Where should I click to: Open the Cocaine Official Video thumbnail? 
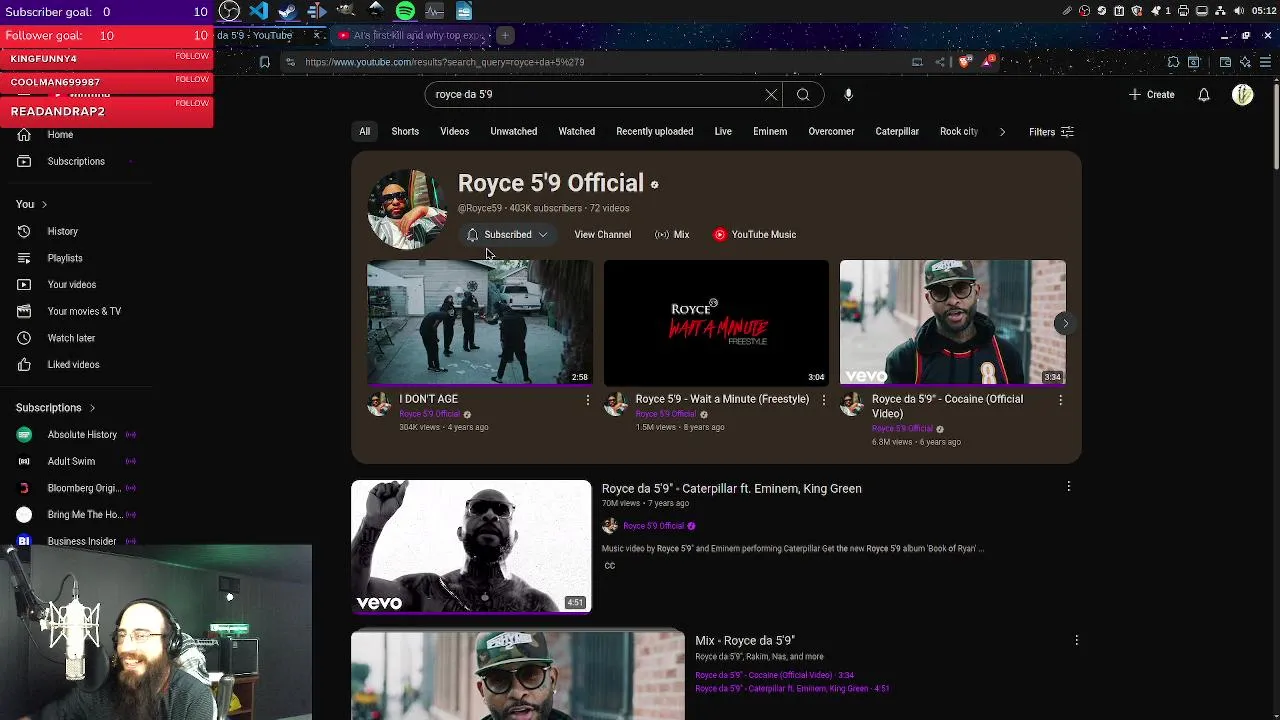[953, 323]
